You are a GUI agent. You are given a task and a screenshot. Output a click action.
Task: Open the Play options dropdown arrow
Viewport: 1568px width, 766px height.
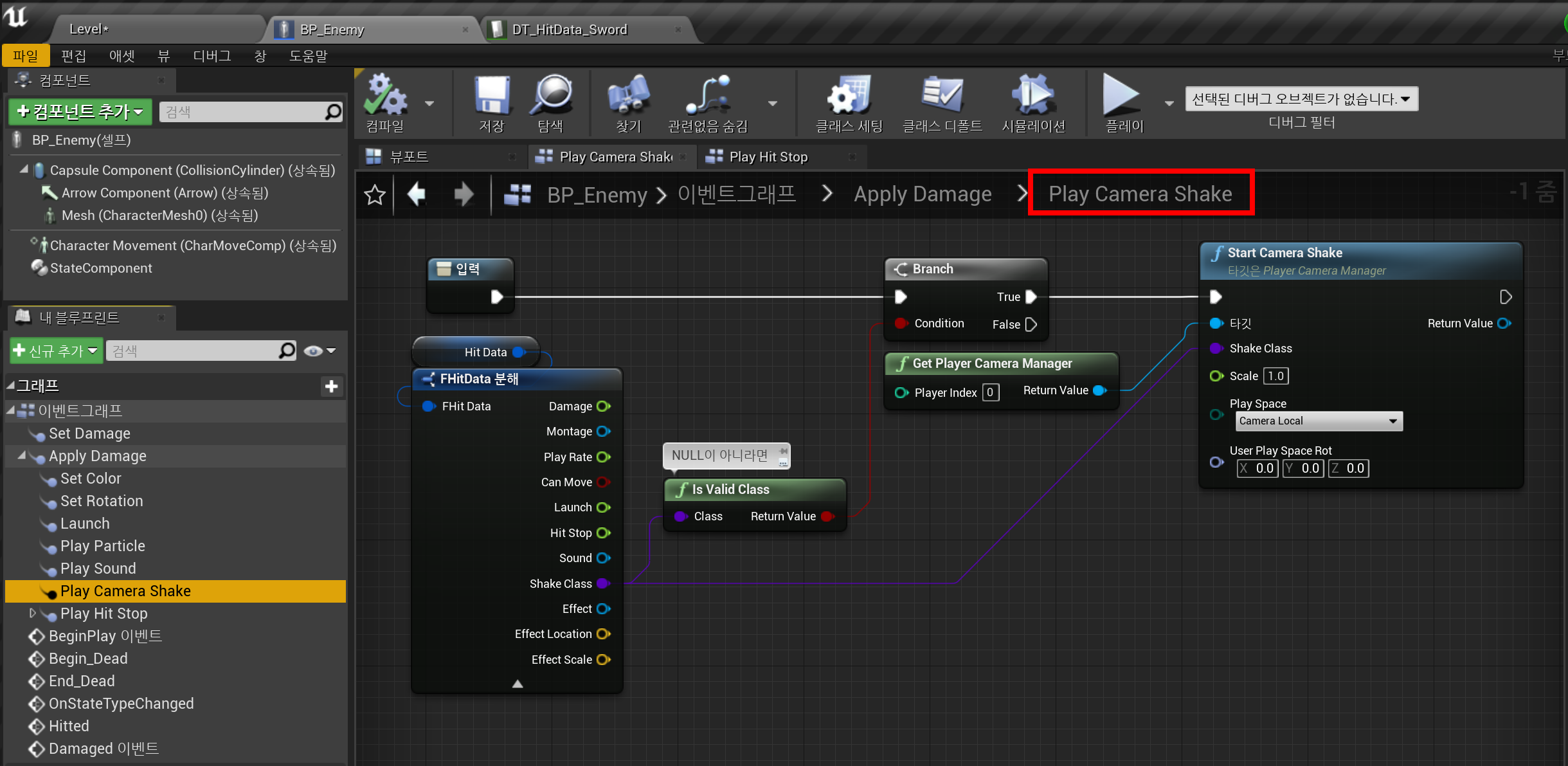point(1169,103)
